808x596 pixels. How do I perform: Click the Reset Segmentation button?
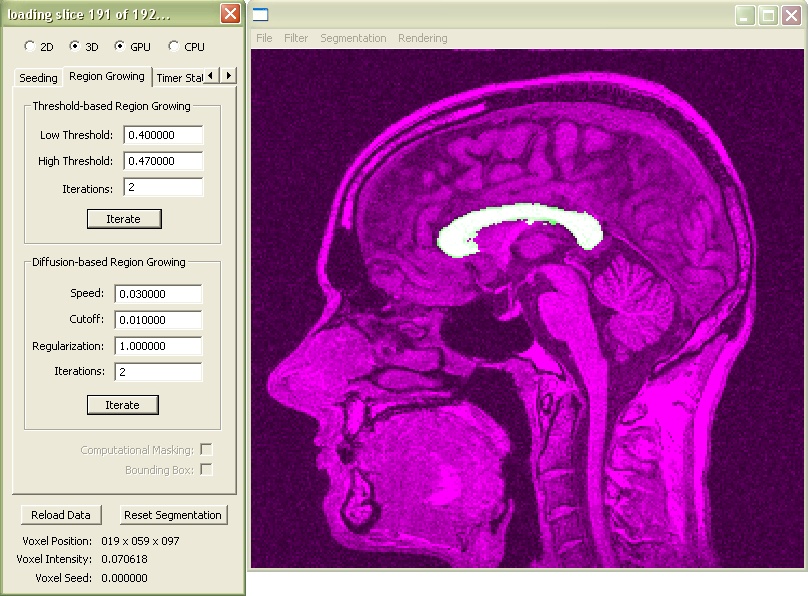click(x=173, y=515)
